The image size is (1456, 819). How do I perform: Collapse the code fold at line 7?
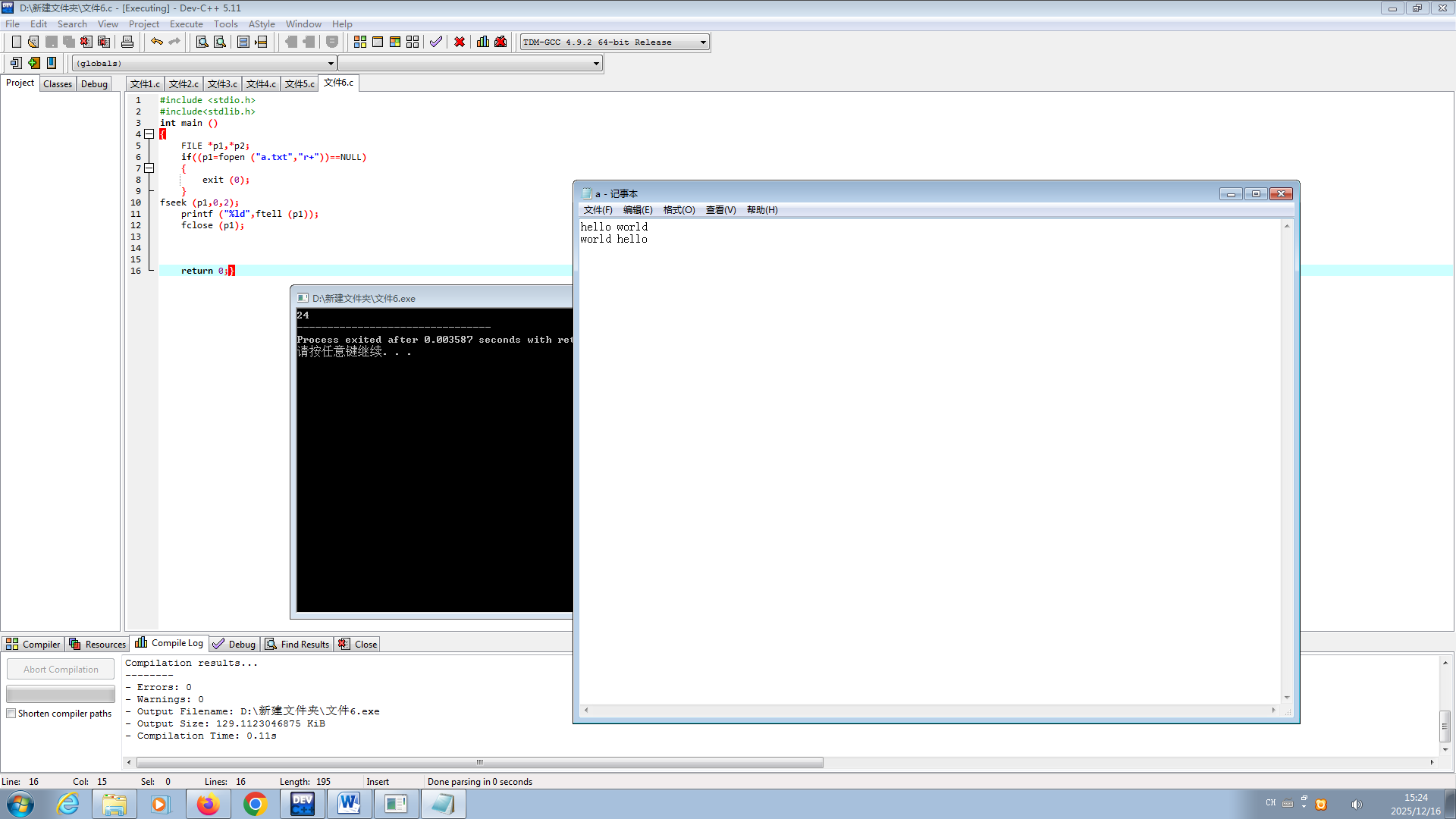149,168
